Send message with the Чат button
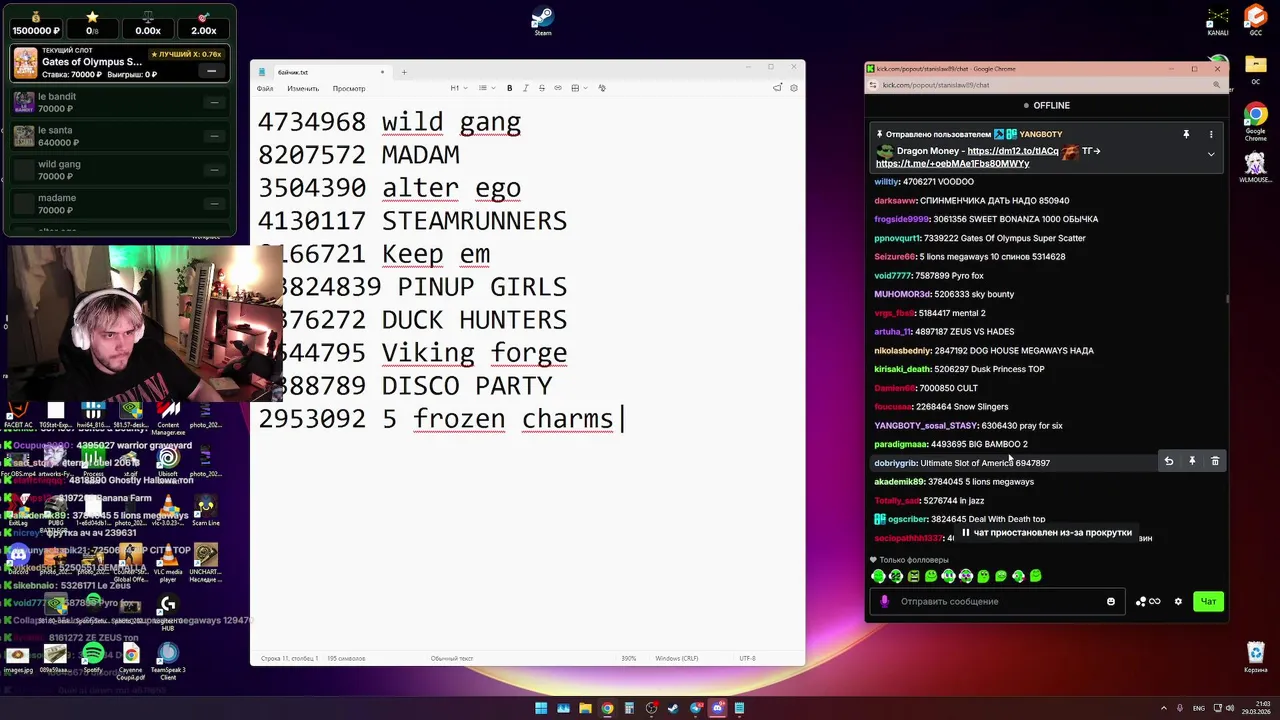1280x720 pixels. 1208,601
